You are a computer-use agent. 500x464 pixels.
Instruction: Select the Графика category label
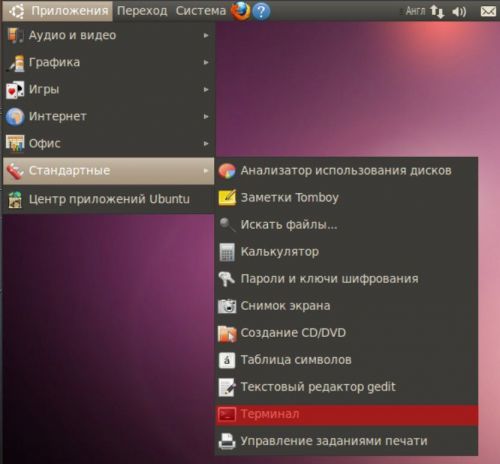point(54,63)
